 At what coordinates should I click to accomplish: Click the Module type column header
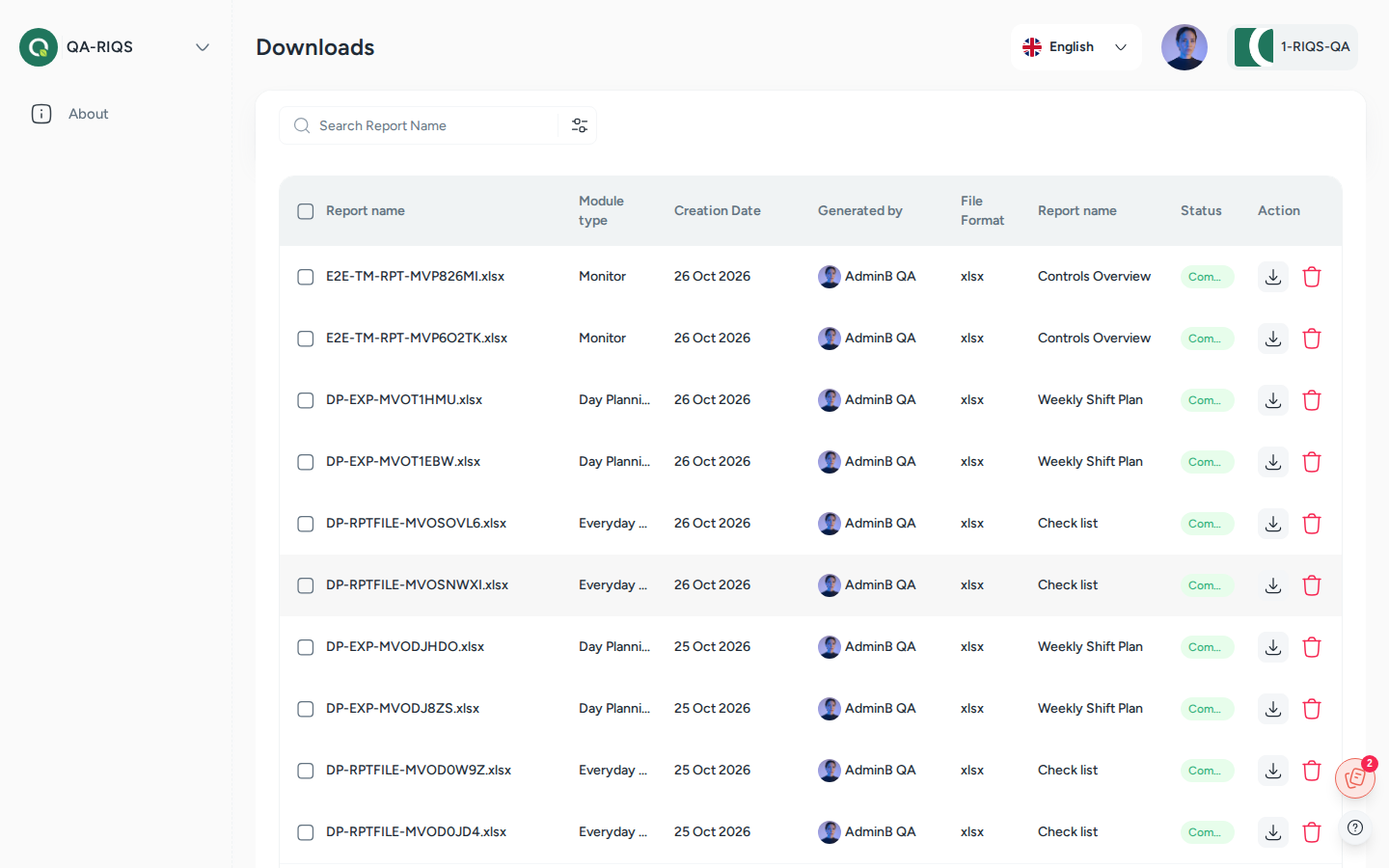601,210
